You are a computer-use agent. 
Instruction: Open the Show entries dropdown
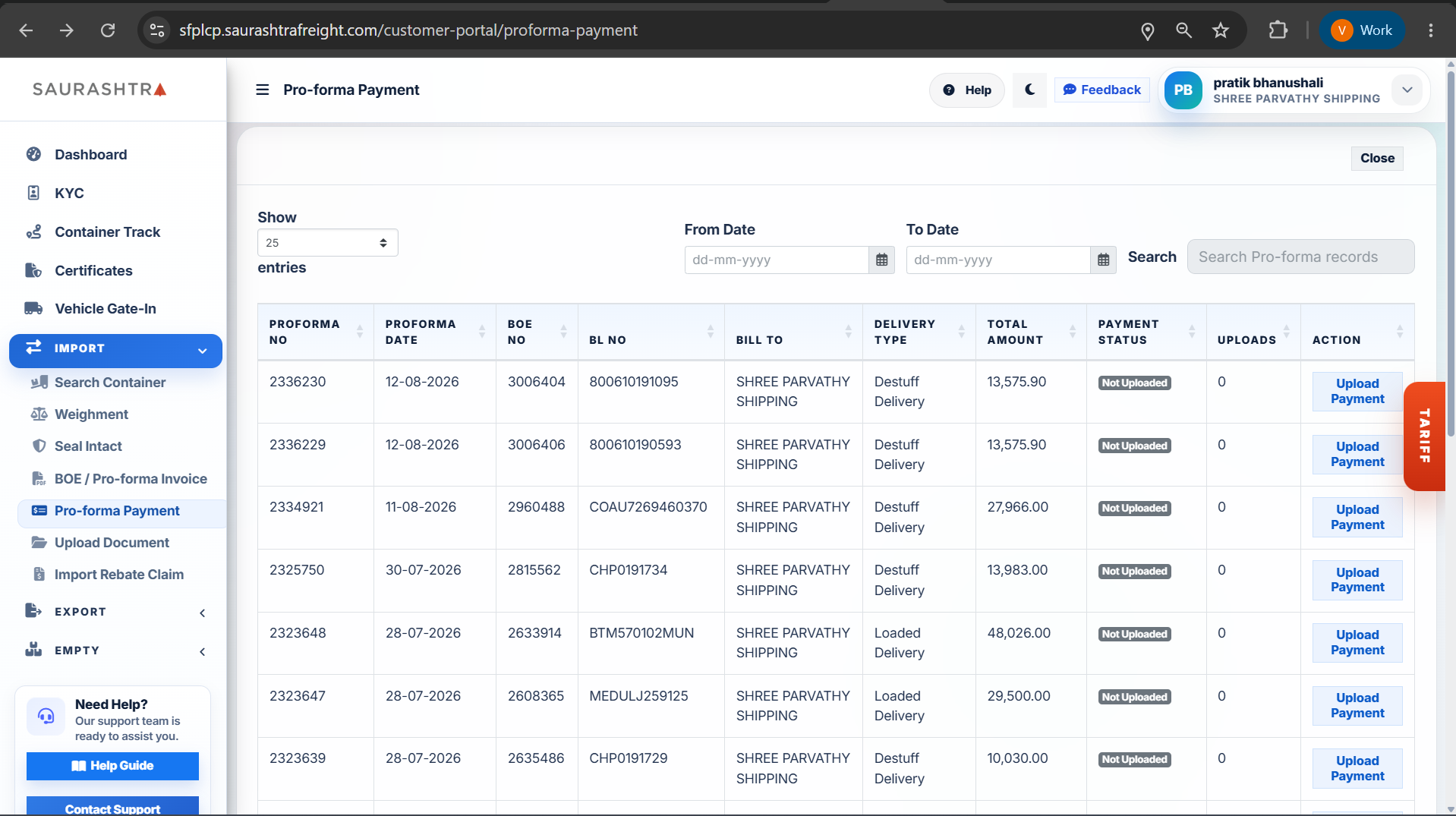pos(327,243)
